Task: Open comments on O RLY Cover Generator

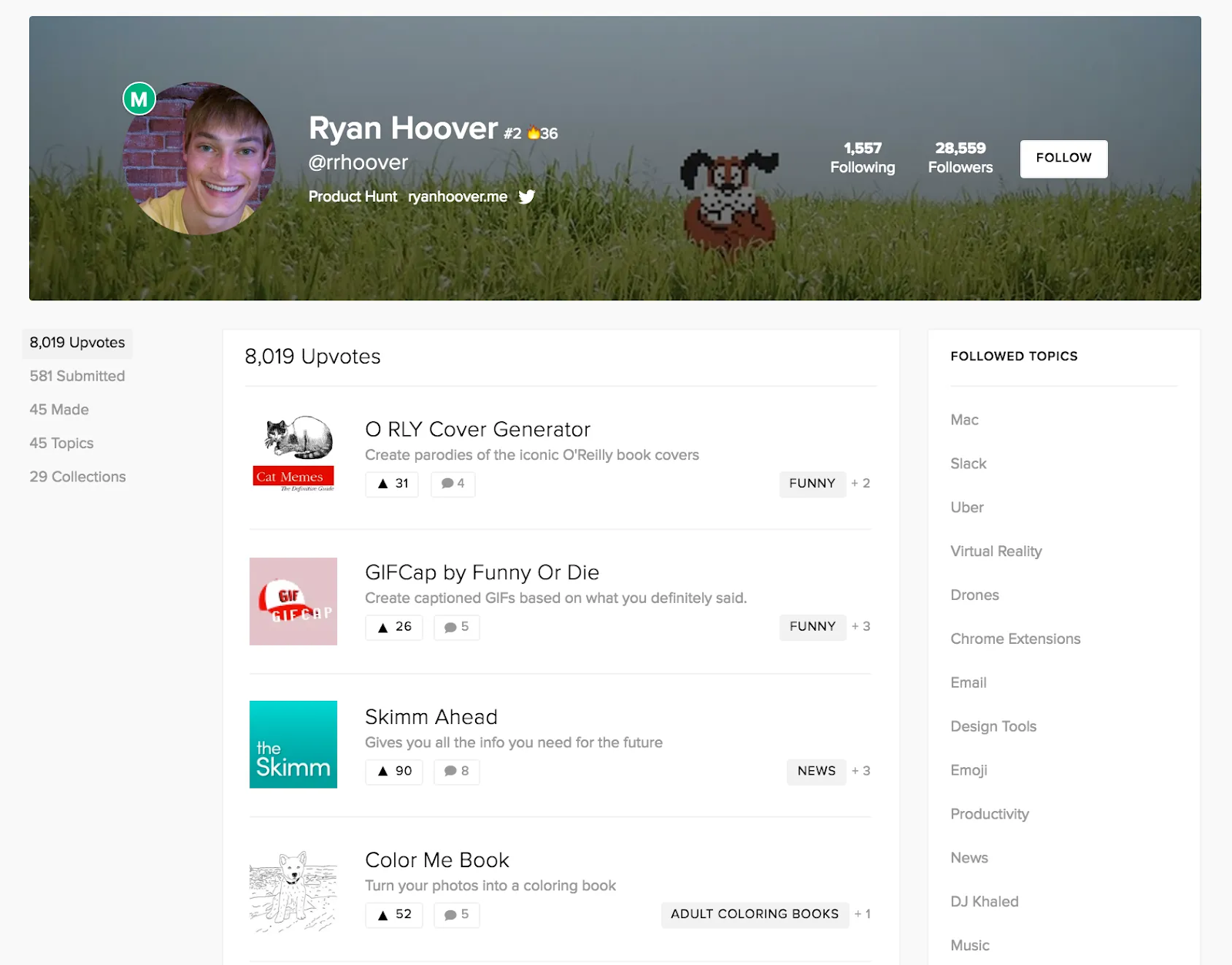Action: 453,484
